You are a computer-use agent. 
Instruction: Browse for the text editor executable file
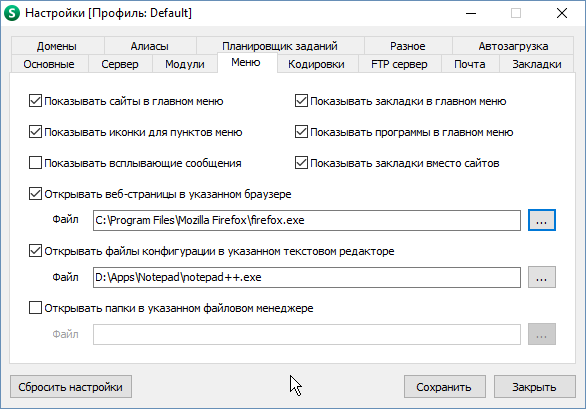(542, 277)
